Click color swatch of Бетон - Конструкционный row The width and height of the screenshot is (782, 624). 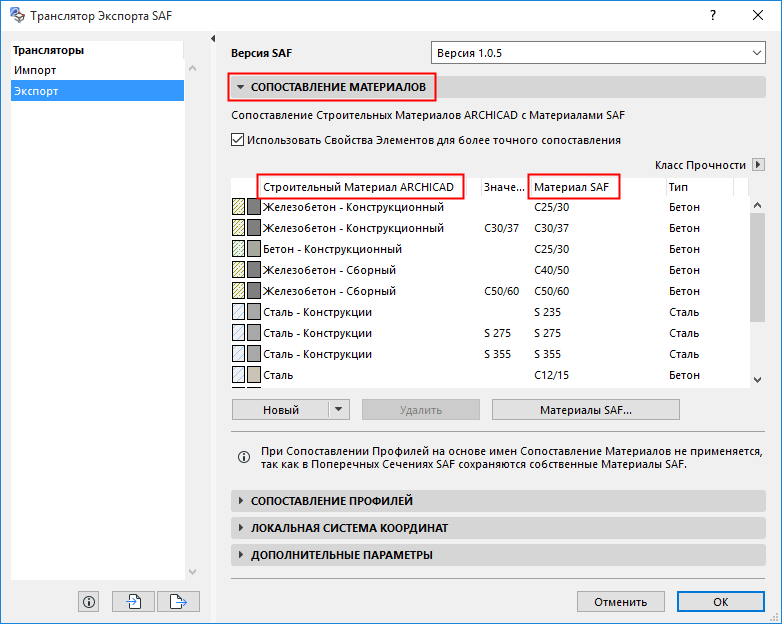coord(254,249)
